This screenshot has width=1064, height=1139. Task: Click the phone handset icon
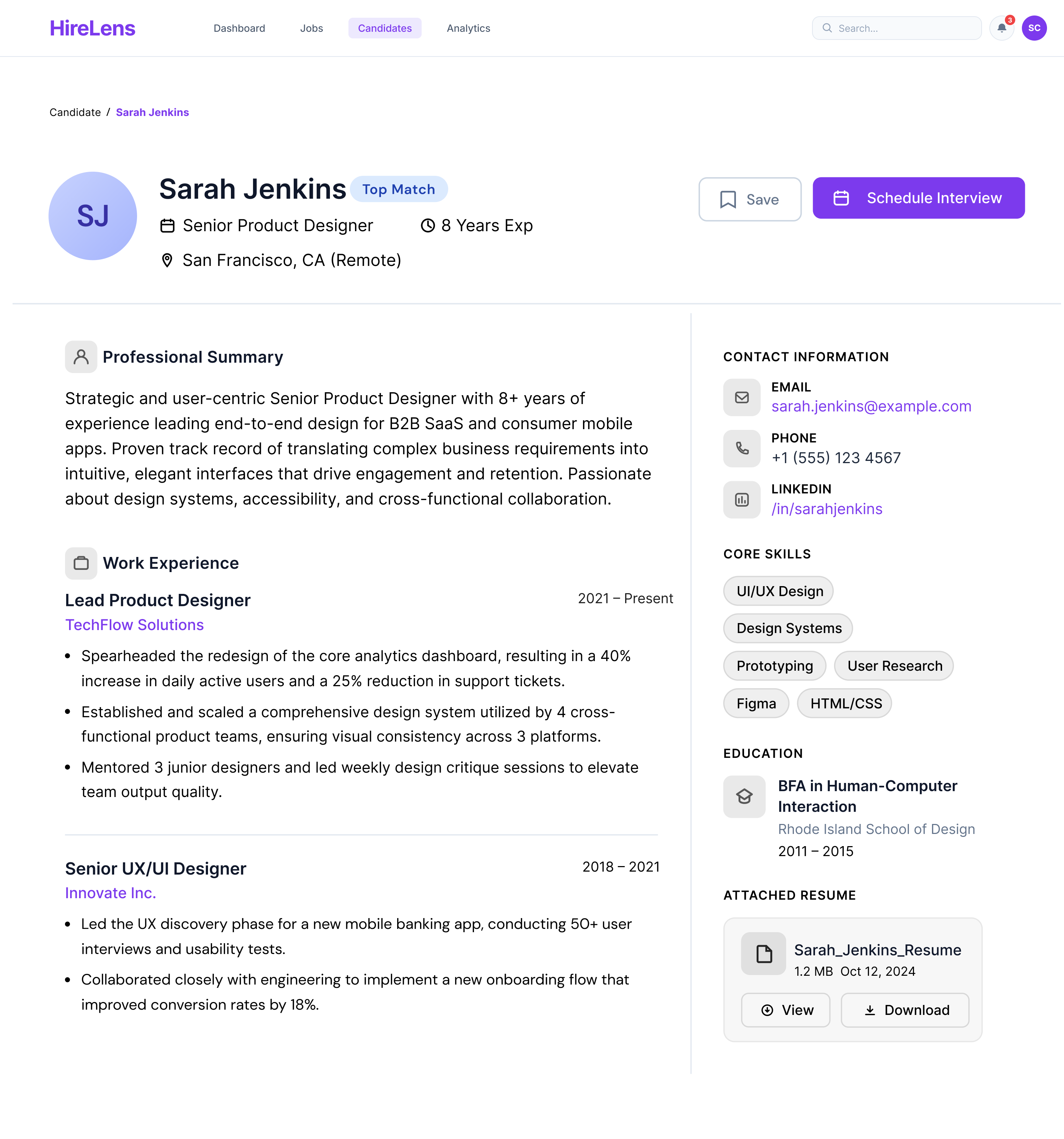point(742,448)
